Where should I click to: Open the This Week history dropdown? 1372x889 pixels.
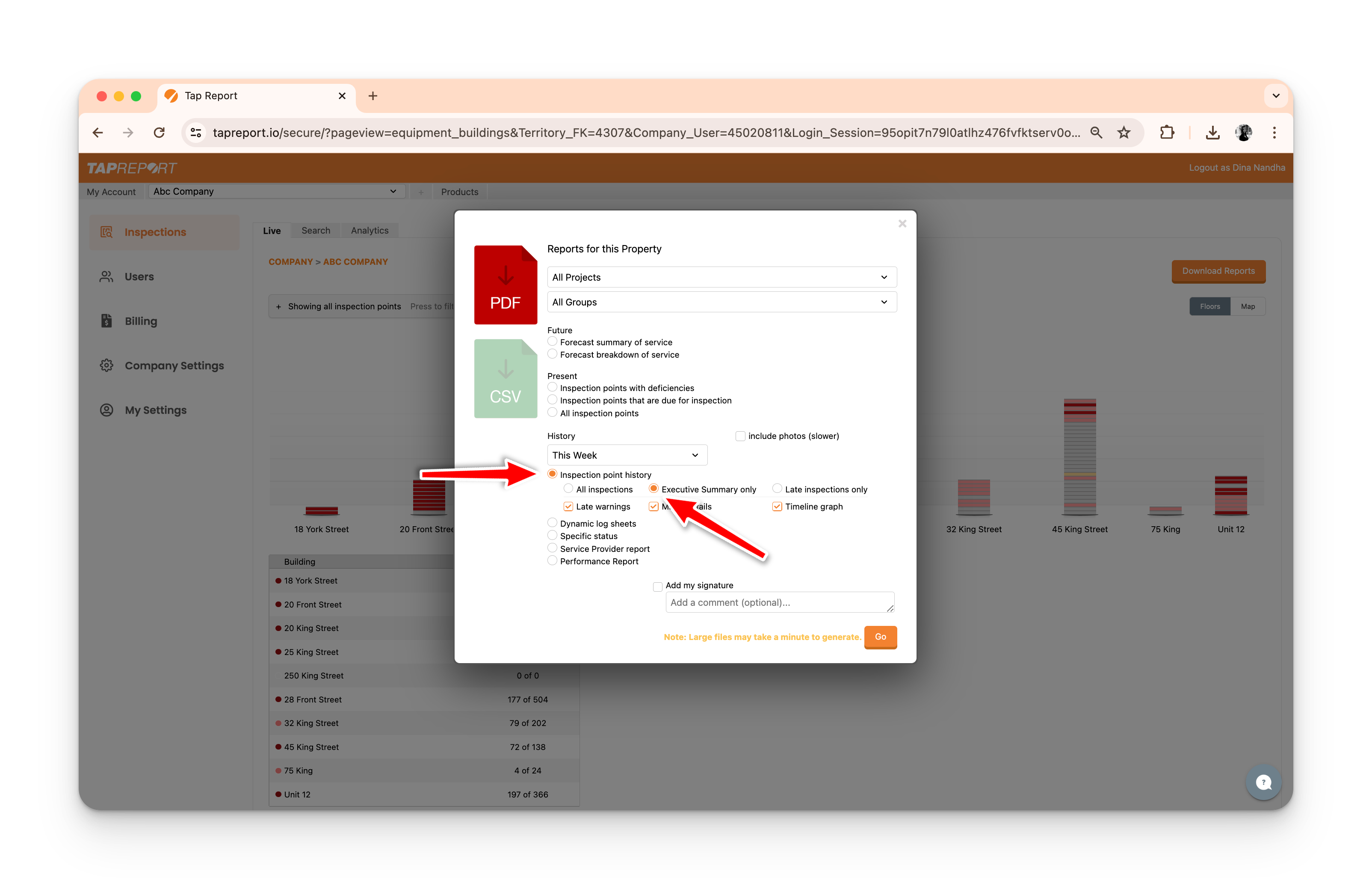tap(627, 455)
